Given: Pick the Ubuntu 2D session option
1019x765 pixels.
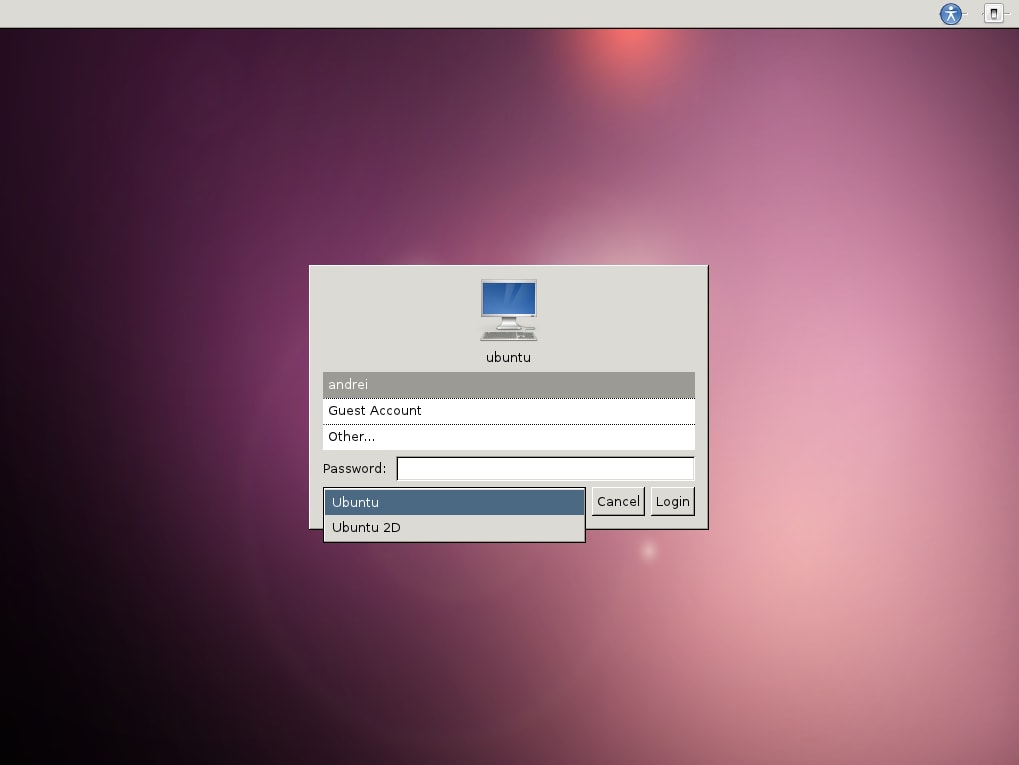Looking at the screenshot, I should coord(454,528).
